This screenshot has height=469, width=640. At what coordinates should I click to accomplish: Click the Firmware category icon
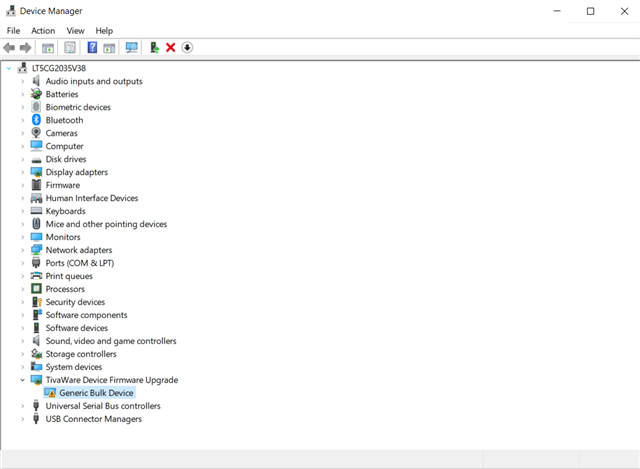coord(36,185)
